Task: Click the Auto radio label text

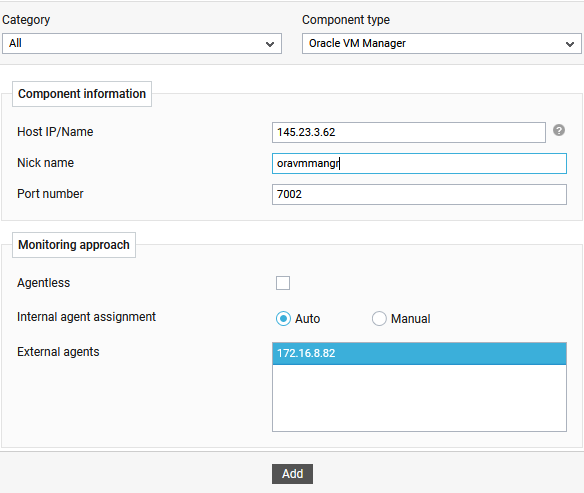Action: click(307, 319)
